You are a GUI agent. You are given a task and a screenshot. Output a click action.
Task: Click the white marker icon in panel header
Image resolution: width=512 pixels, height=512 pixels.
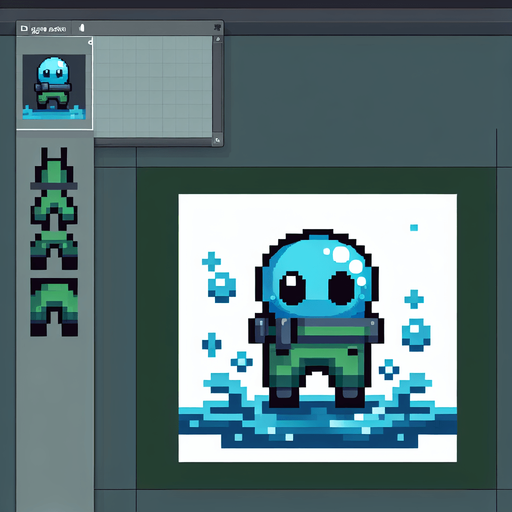pyautogui.click(x=82, y=28)
